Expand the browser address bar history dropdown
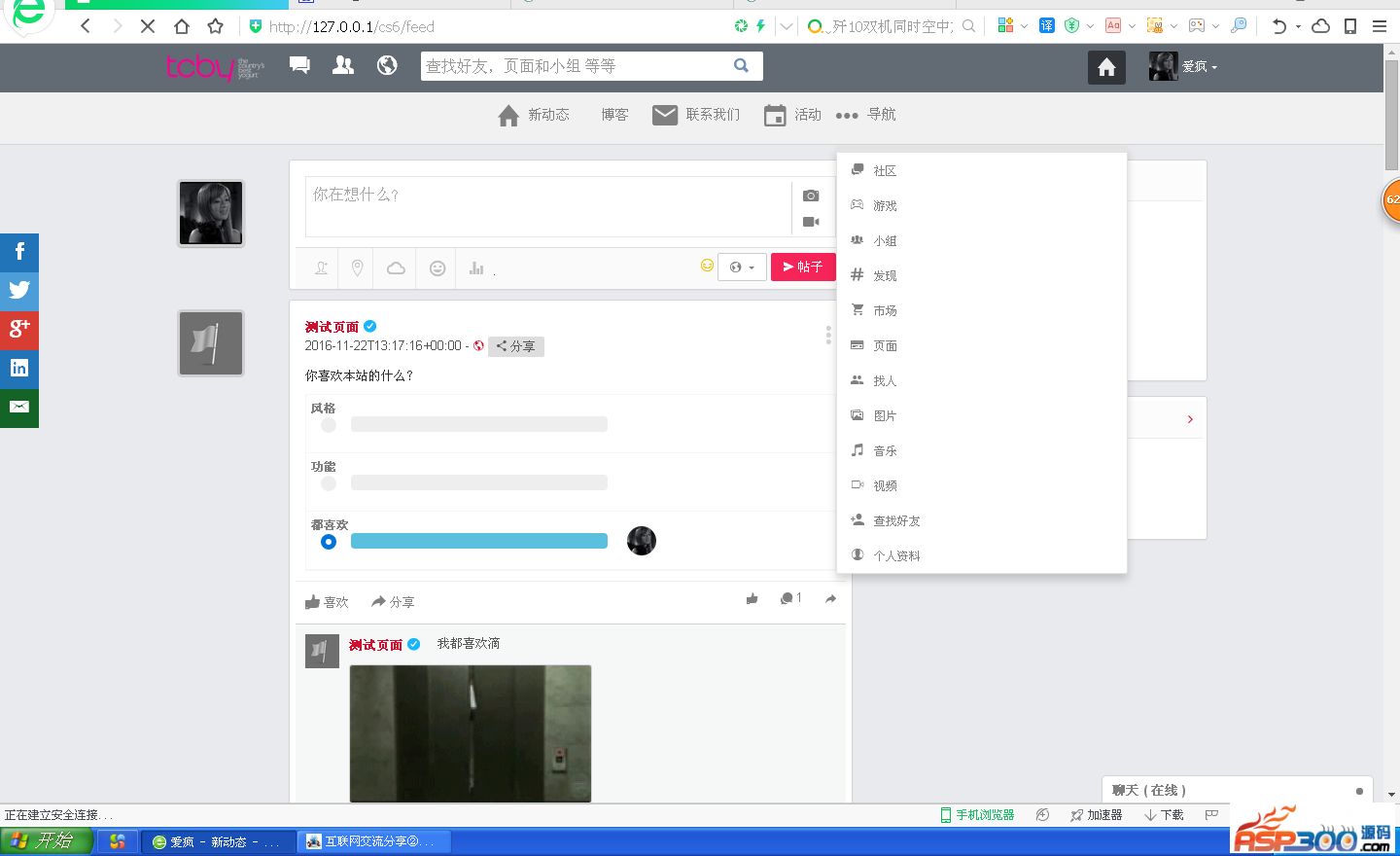This screenshot has height=856, width=1400. pyautogui.click(x=786, y=26)
